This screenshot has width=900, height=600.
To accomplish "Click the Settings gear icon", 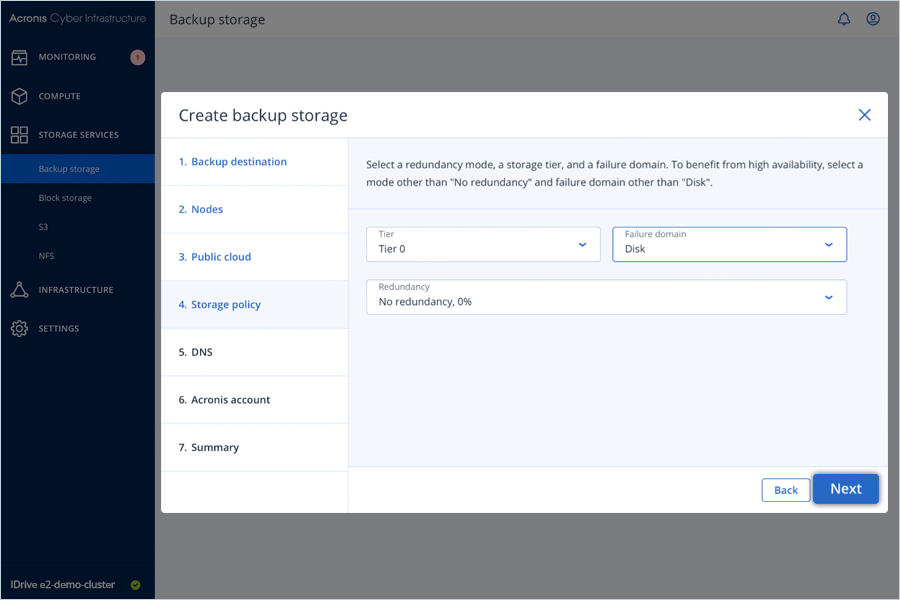I will (x=19, y=329).
